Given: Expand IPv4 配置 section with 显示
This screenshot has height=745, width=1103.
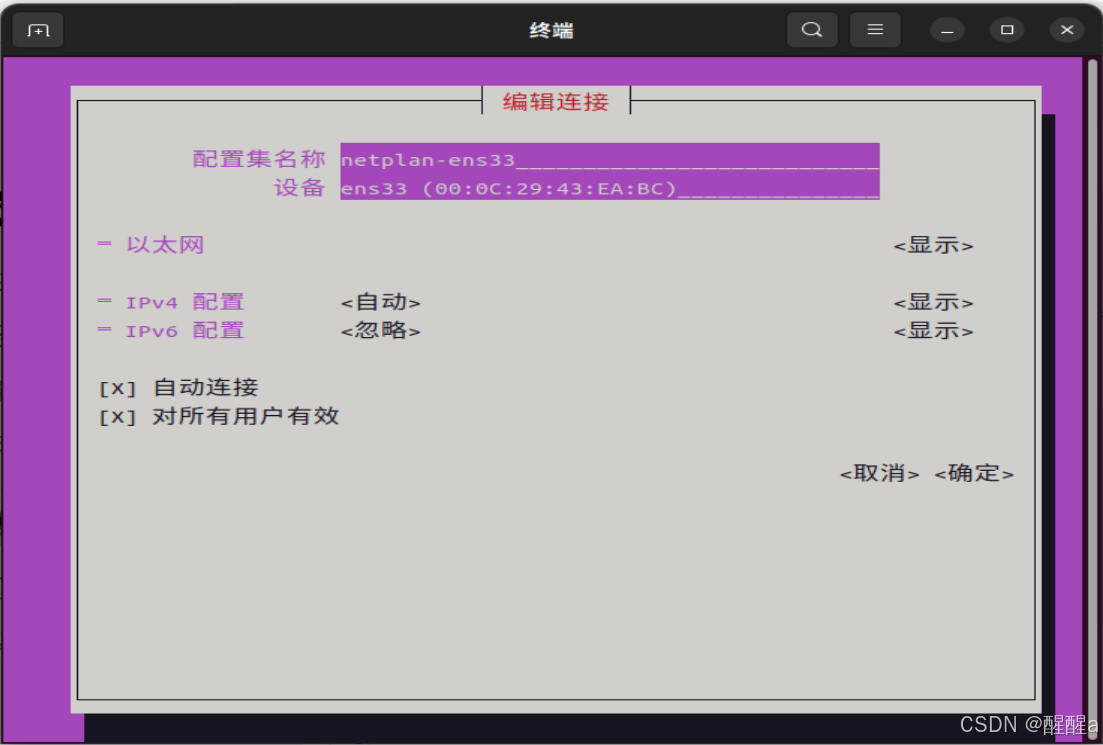Looking at the screenshot, I should pos(933,303).
